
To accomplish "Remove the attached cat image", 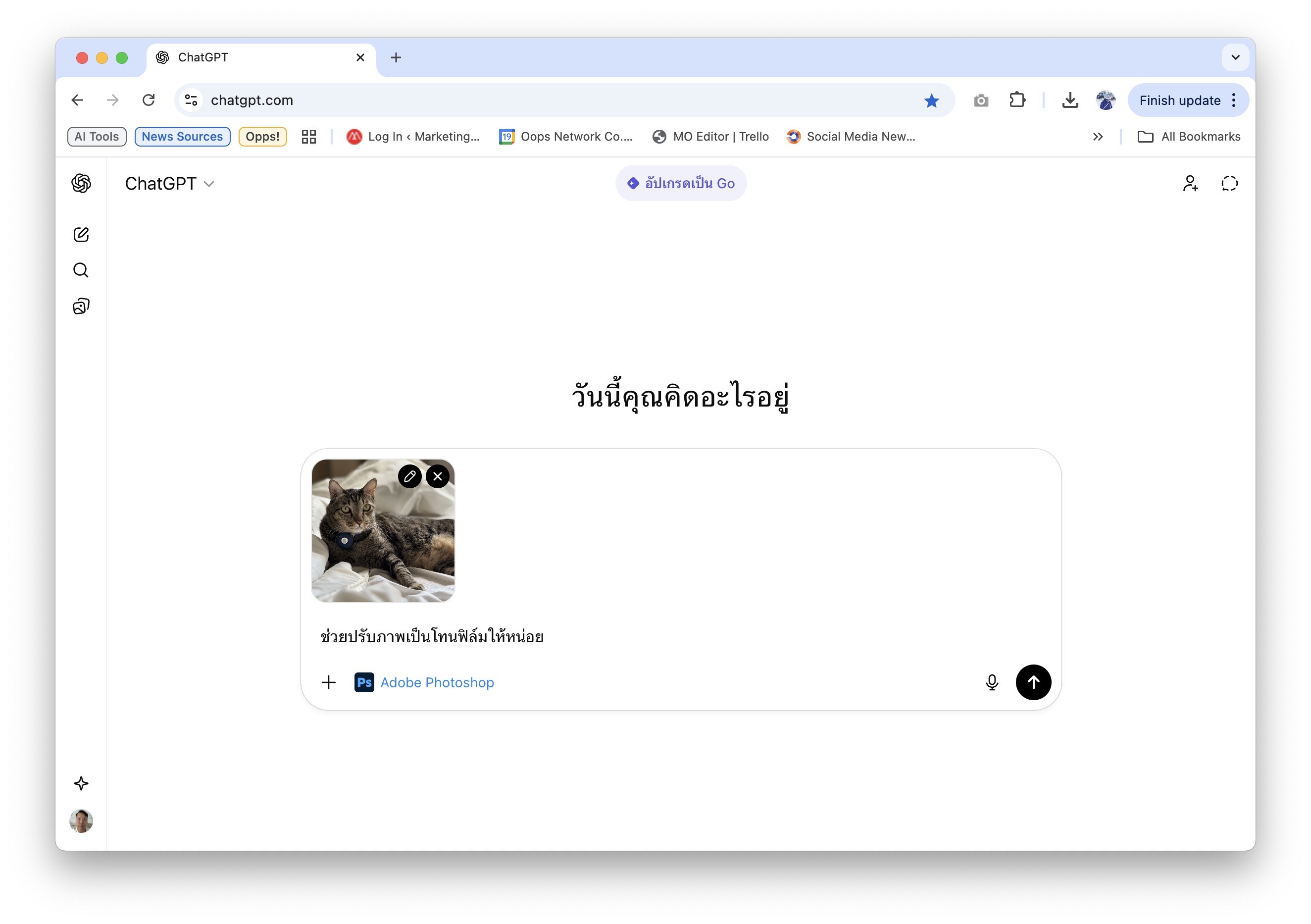I will pyautogui.click(x=437, y=476).
